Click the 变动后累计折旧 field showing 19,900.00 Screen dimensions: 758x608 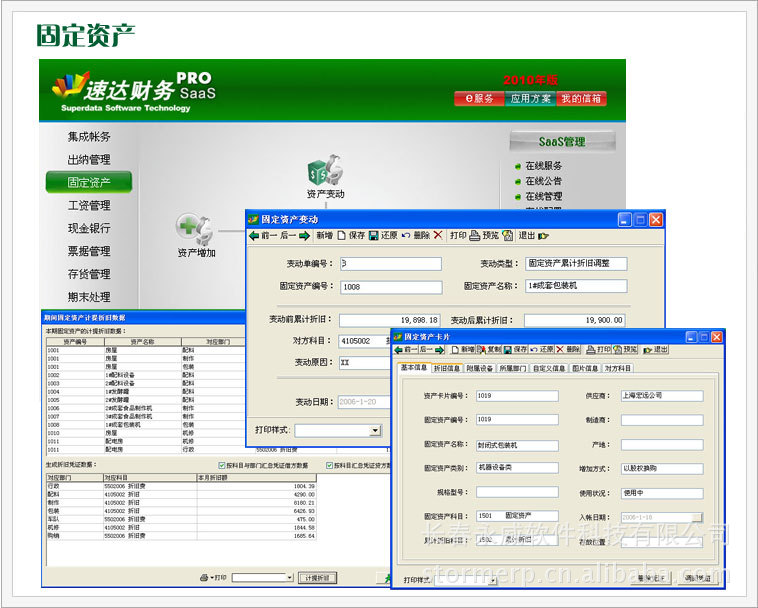(575, 320)
